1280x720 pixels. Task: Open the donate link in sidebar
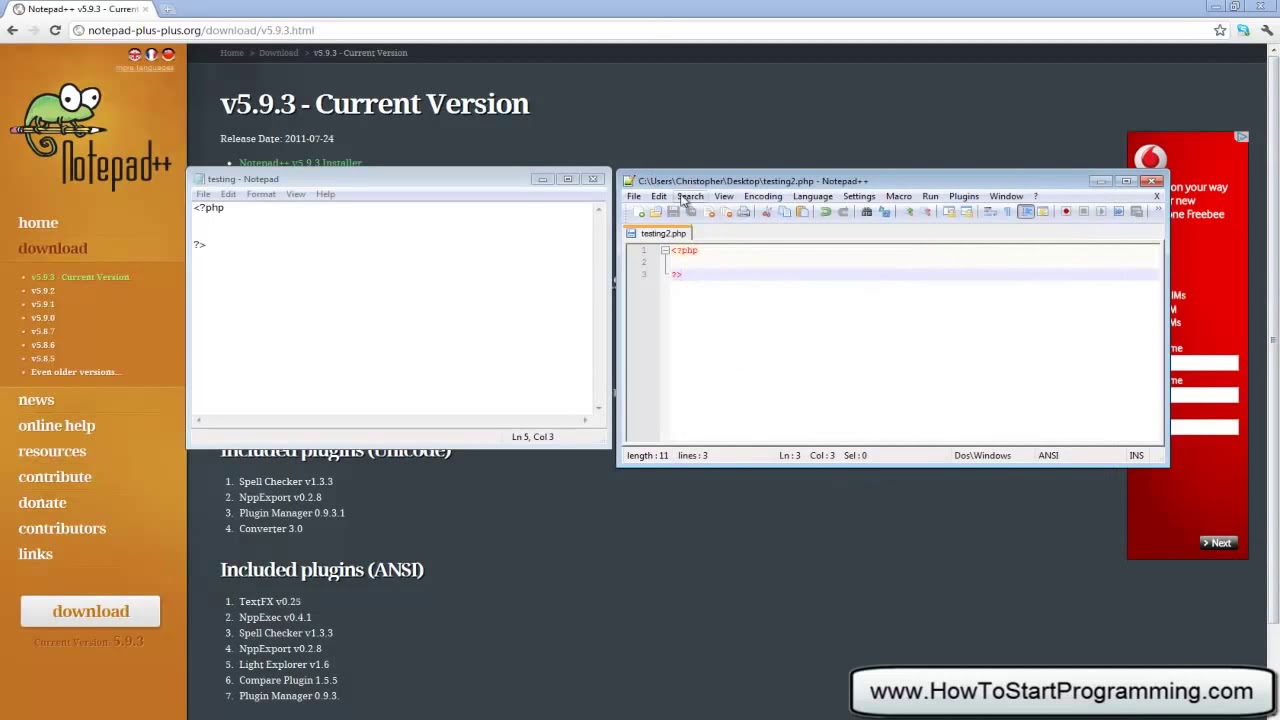42,503
